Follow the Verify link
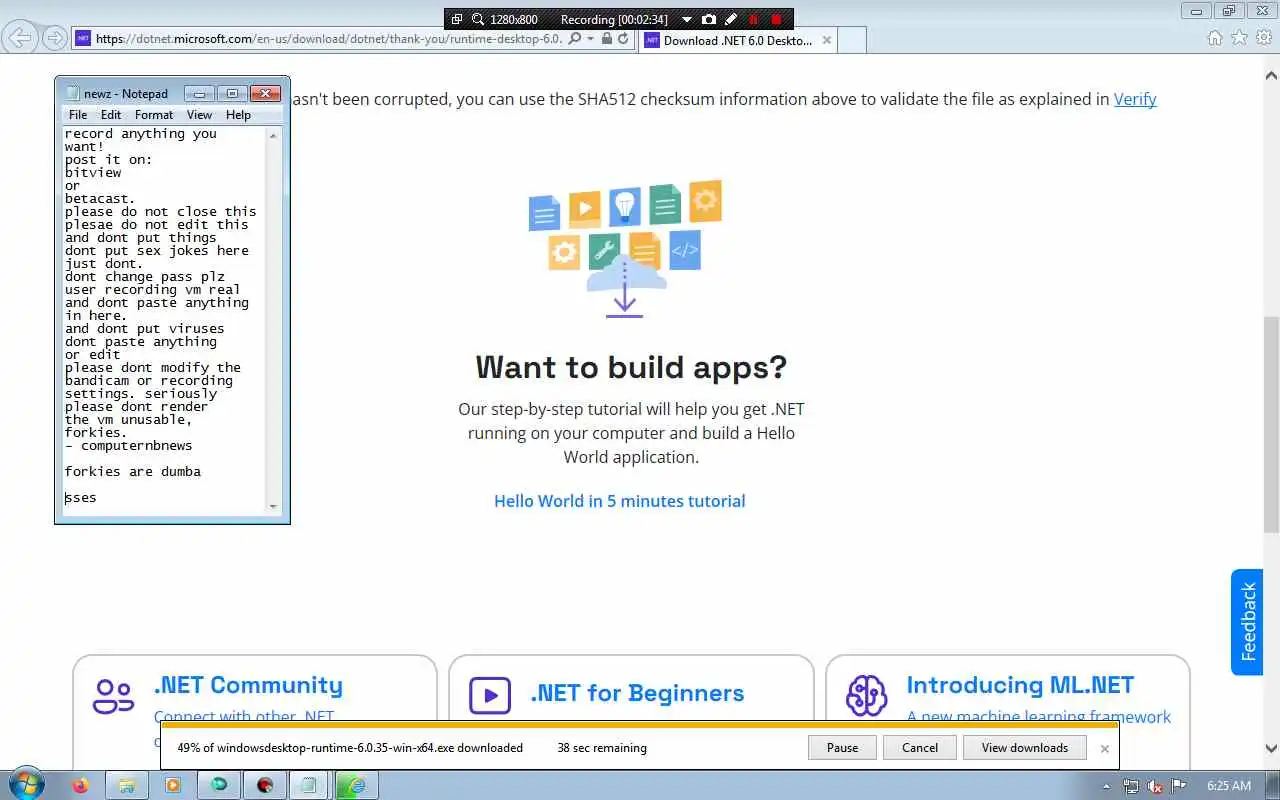The height and width of the screenshot is (800, 1280). click(x=1135, y=99)
